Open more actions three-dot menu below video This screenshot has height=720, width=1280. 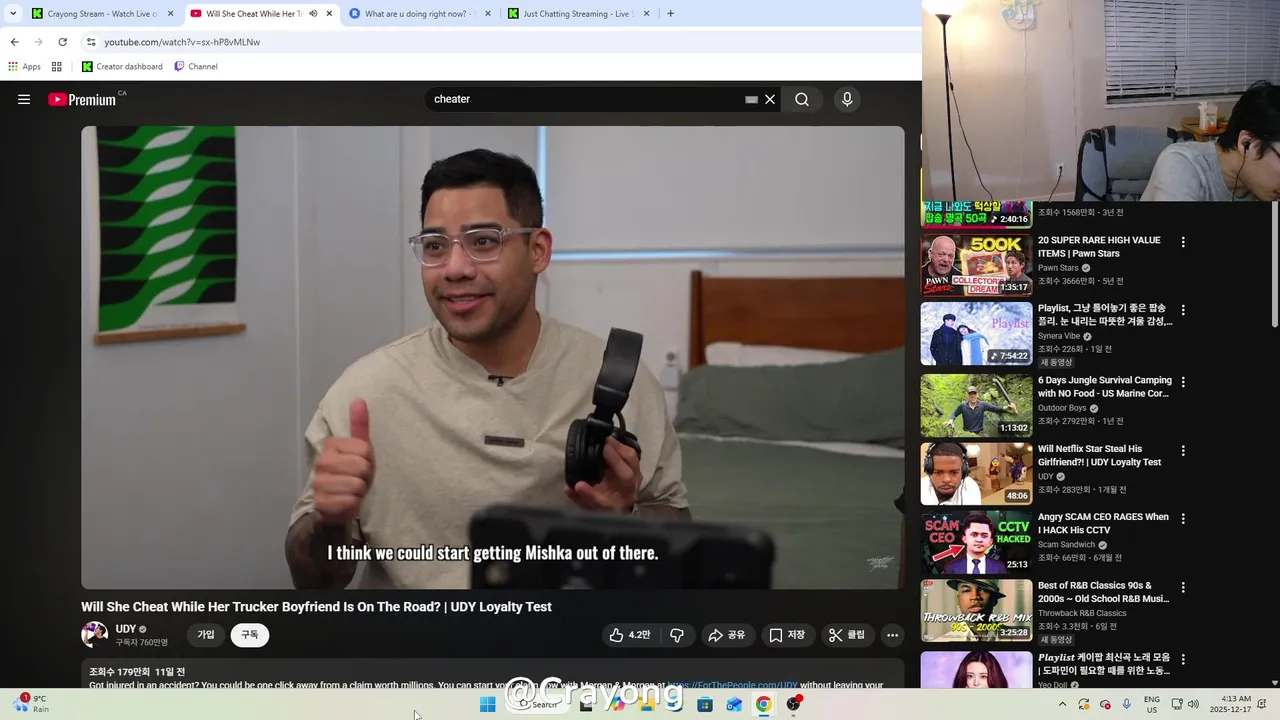tap(892, 635)
